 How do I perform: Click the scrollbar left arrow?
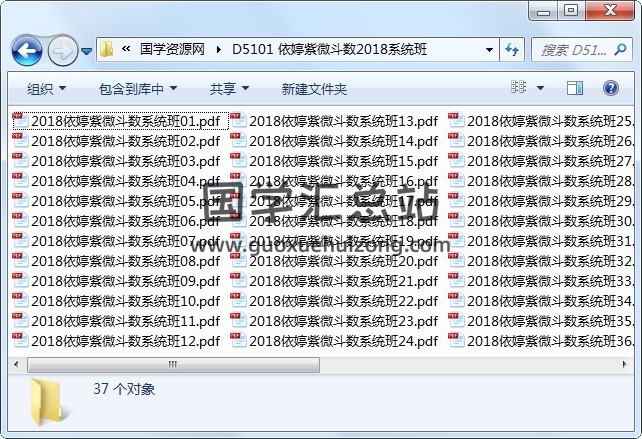(x=16, y=364)
